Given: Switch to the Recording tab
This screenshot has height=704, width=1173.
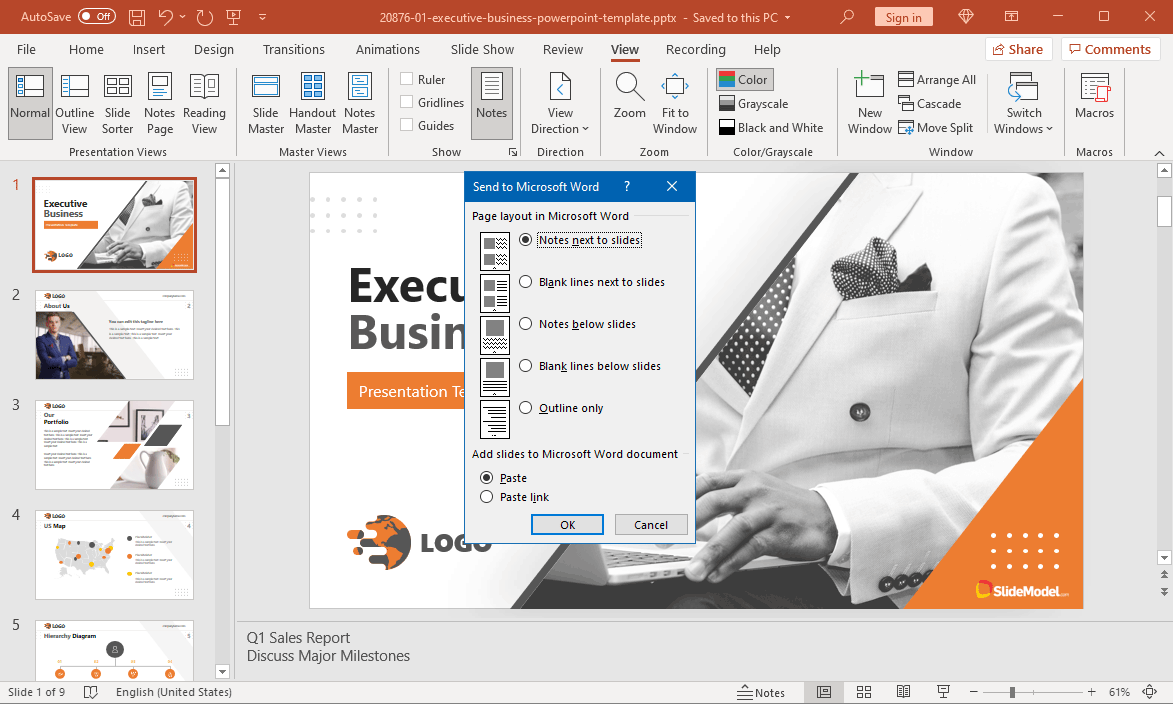Looking at the screenshot, I should point(695,49).
